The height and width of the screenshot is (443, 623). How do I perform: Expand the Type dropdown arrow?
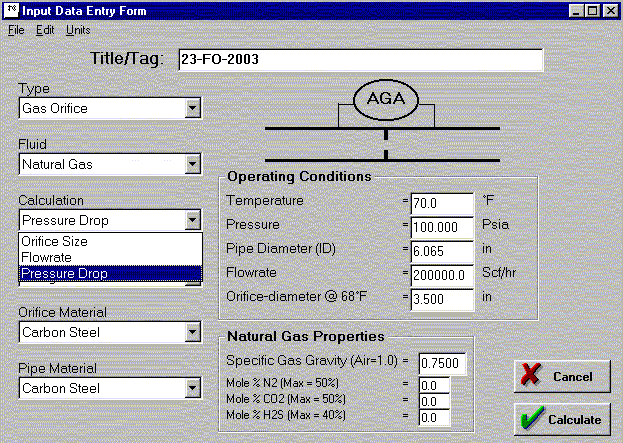coord(192,108)
